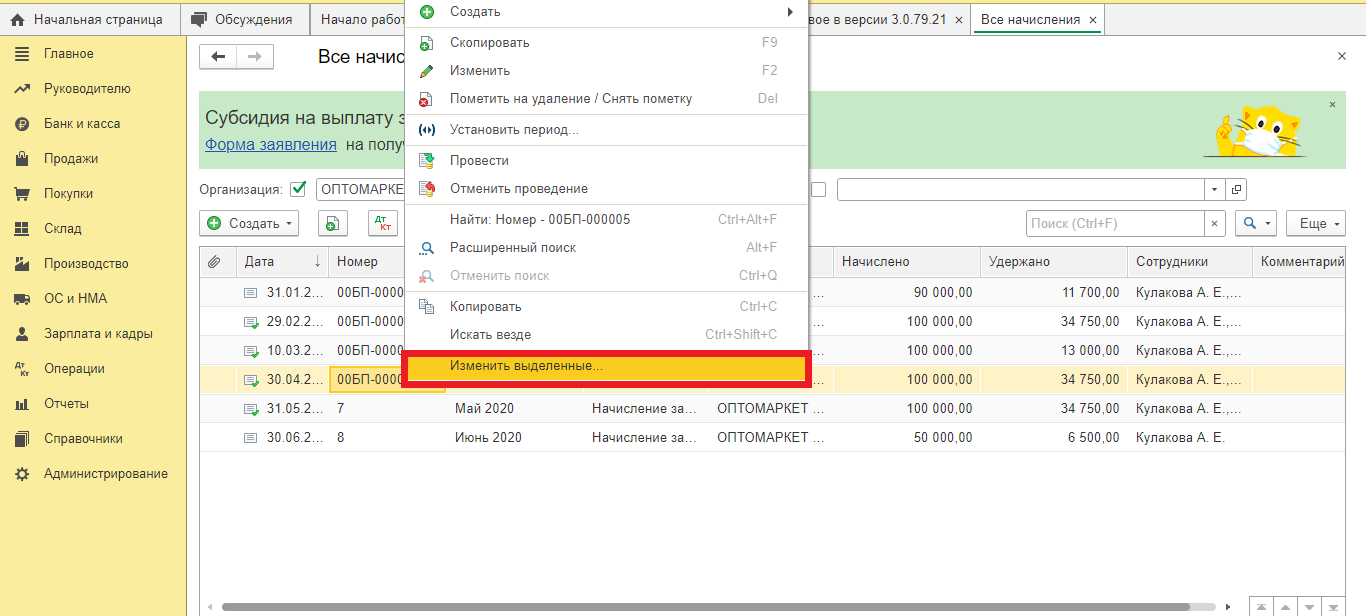Uncheck the Организация filter checkbox
The width and height of the screenshot is (1366, 616).
tap(297, 189)
